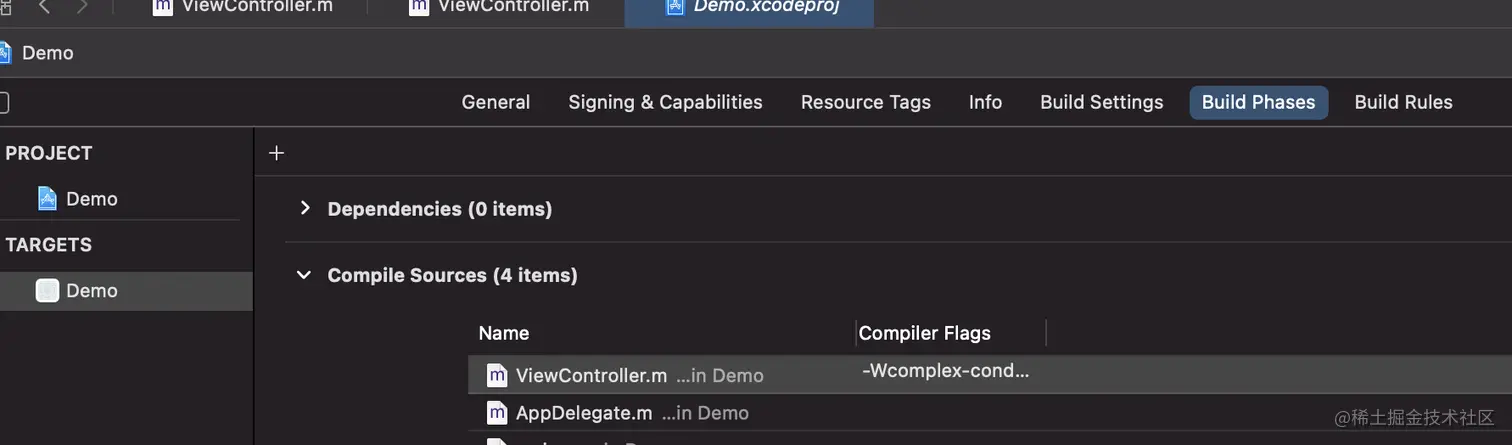Viewport: 1512px width, 445px height.
Task: Toggle the targets list sidebar button
Action: click(4, 102)
